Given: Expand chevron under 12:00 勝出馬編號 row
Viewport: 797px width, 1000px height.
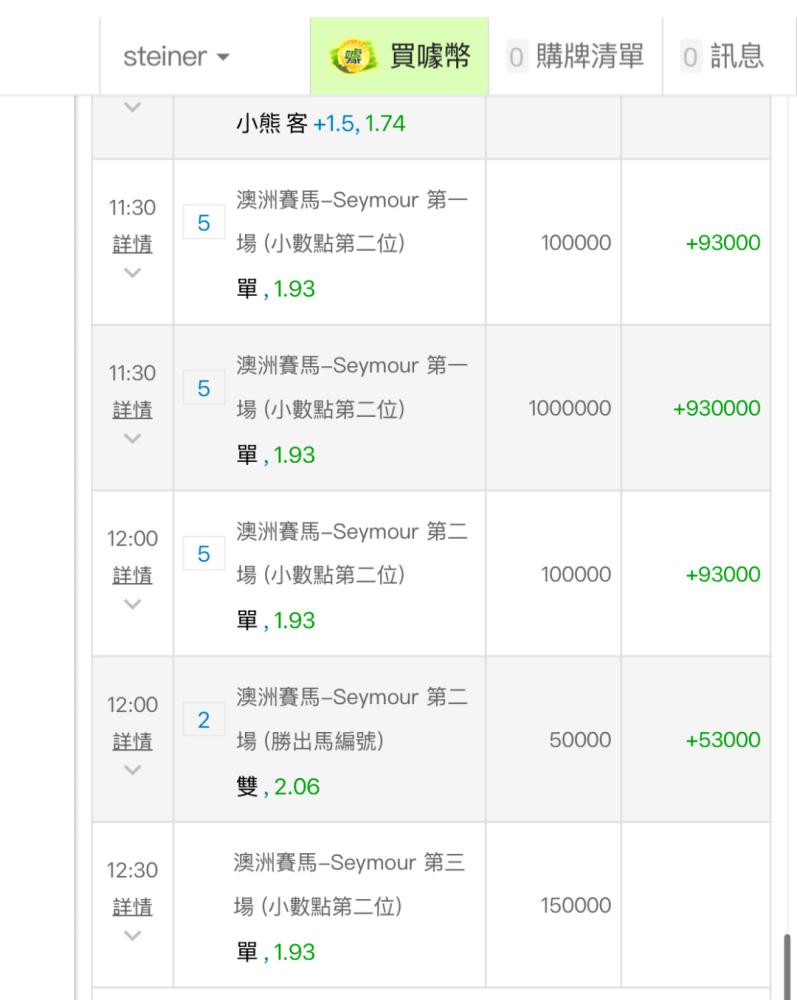Looking at the screenshot, I should click(x=132, y=770).
